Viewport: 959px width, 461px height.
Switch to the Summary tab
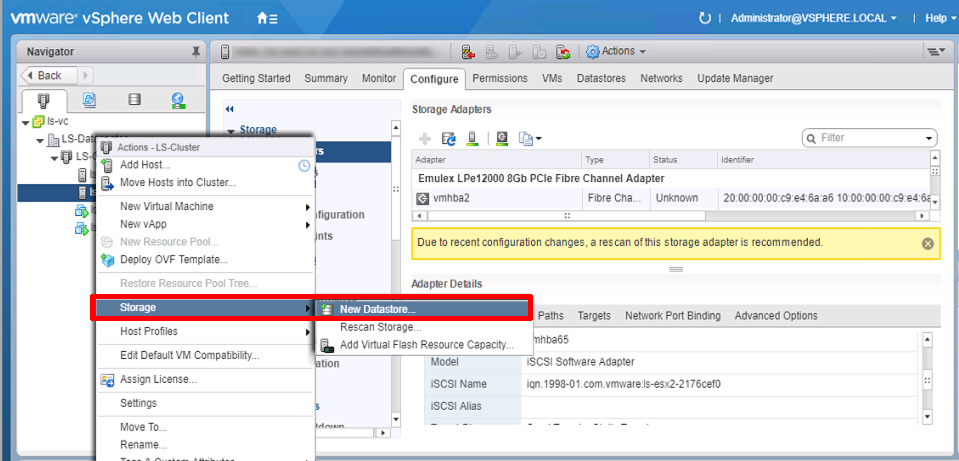(326, 78)
